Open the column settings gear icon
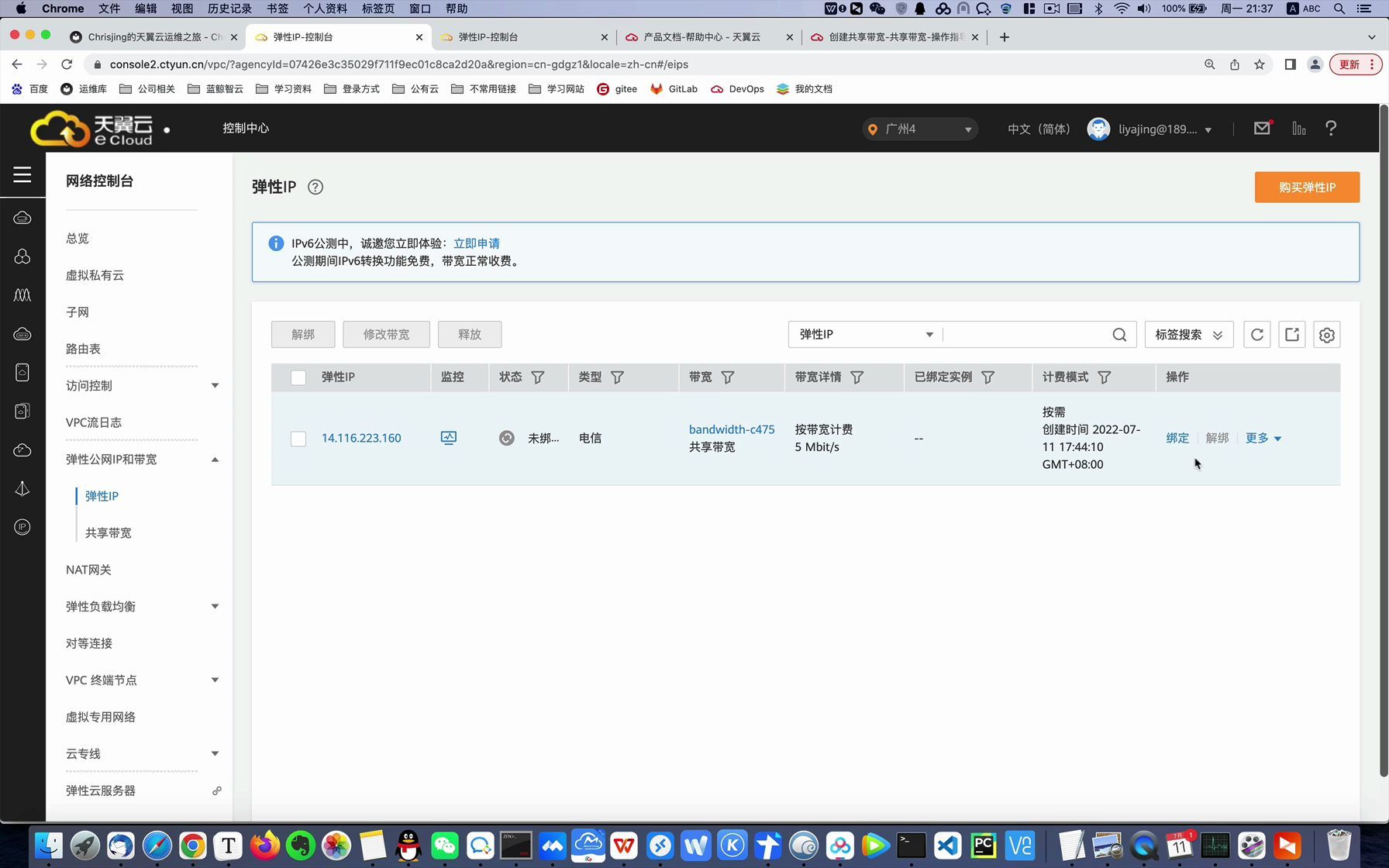Image resolution: width=1389 pixels, height=868 pixels. [1326, 334]
